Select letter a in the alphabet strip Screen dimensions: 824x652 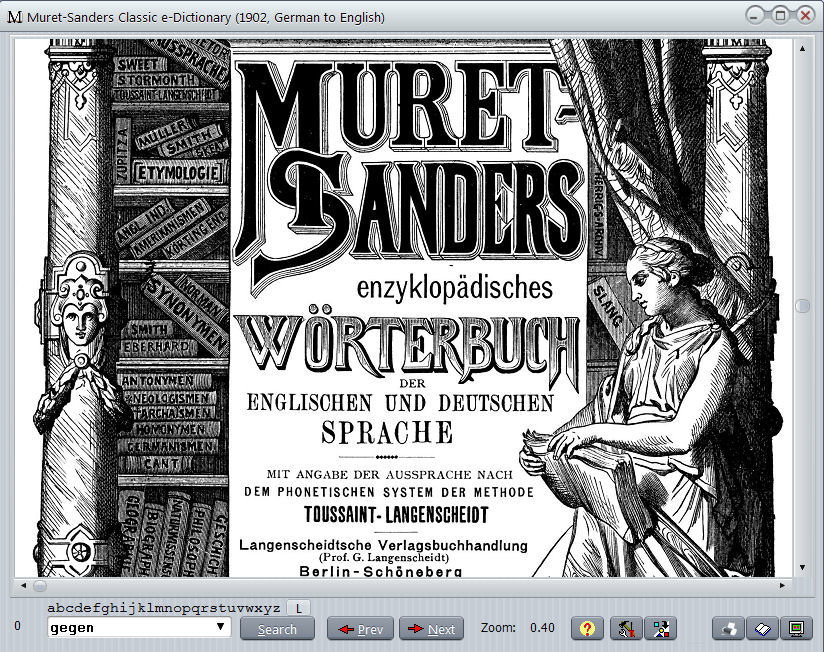(x=52, y=608)
